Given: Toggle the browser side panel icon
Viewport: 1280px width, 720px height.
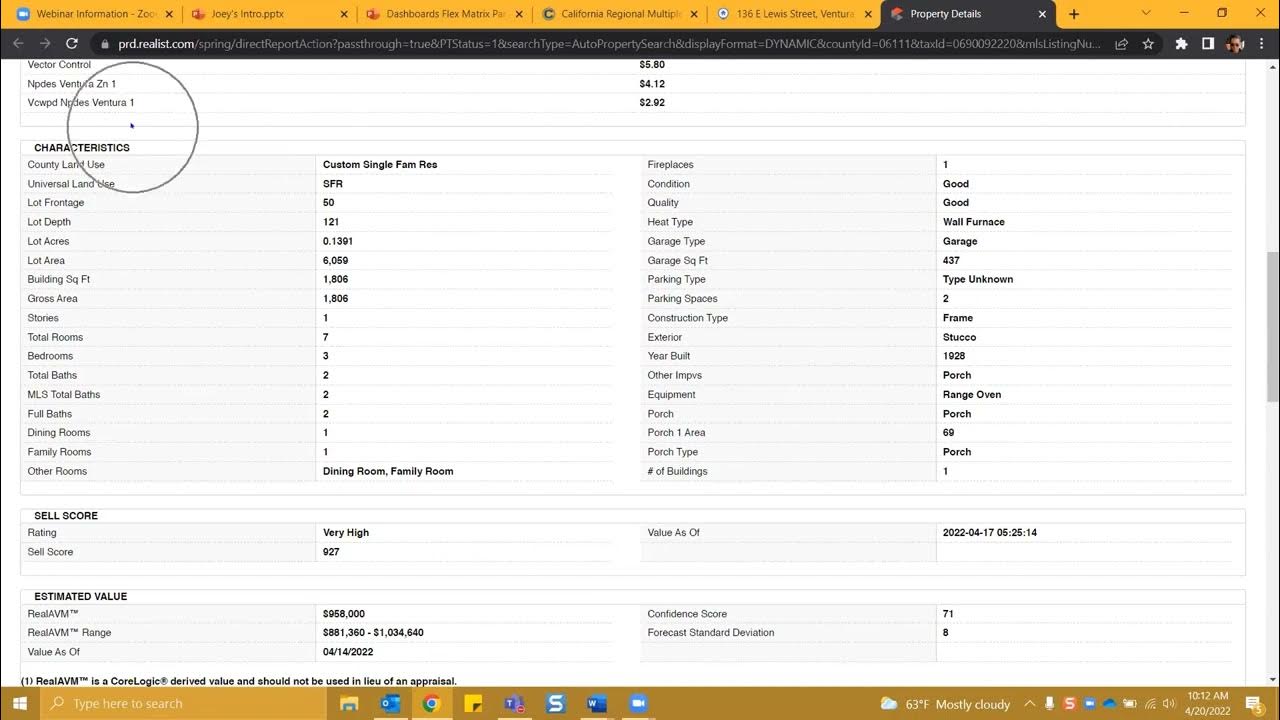Looking at the screenshot, I should coord(1208,44).
